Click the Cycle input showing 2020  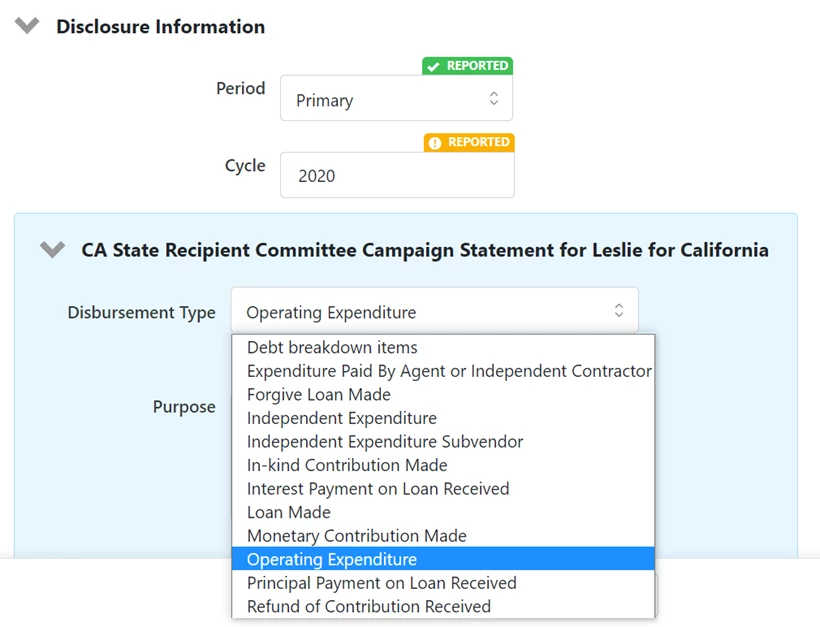(396, 176)
